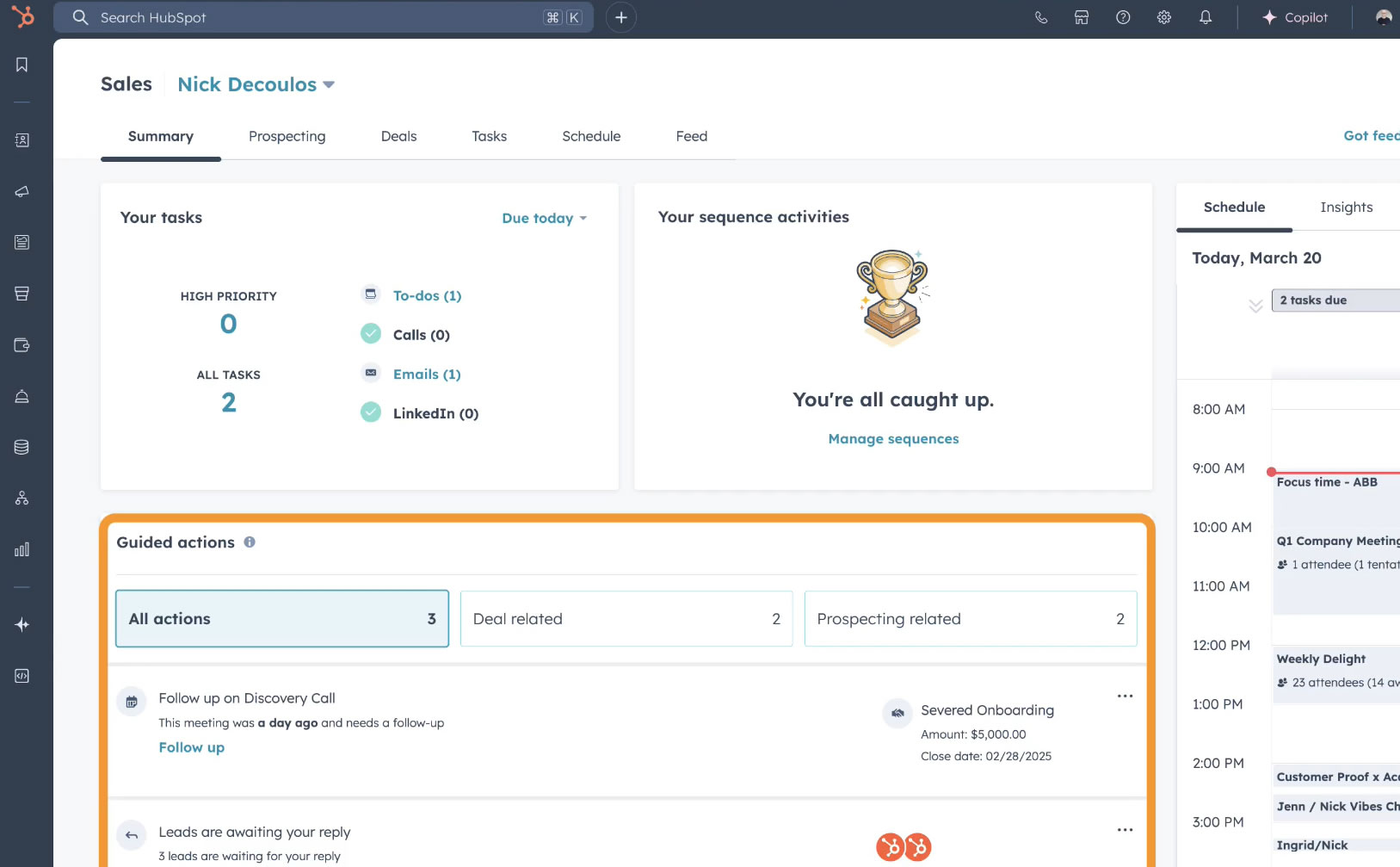Open the Marketplace icon in top bar
This screenshot has height=867, width=1400.
point(1082,17)
